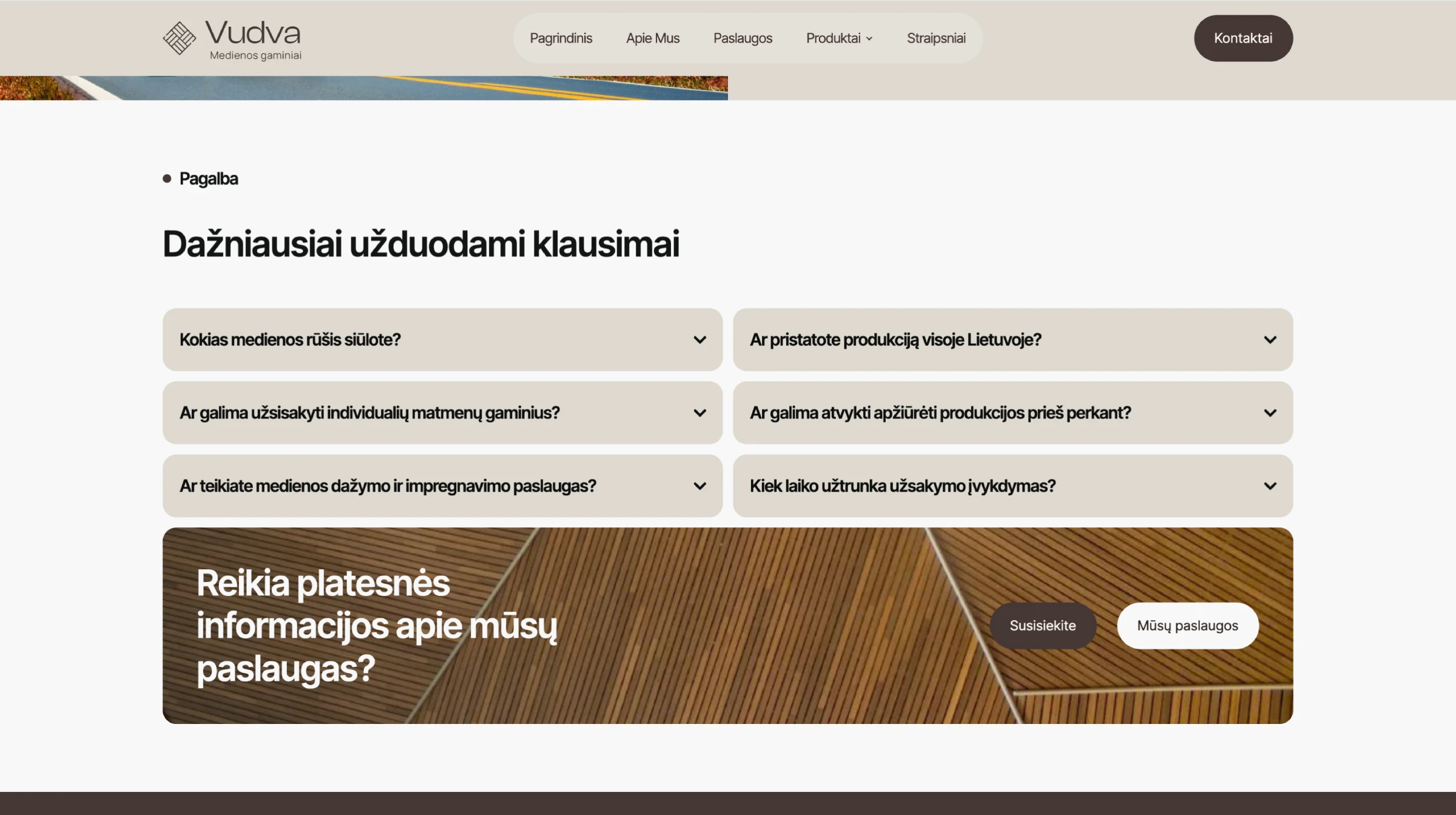Viewport: 1456px width, 815px height.
Task: Expand FAQ 'Ar teikiate medienos dažymo' question
Action: pyautogui.click(x=388, y=486)
